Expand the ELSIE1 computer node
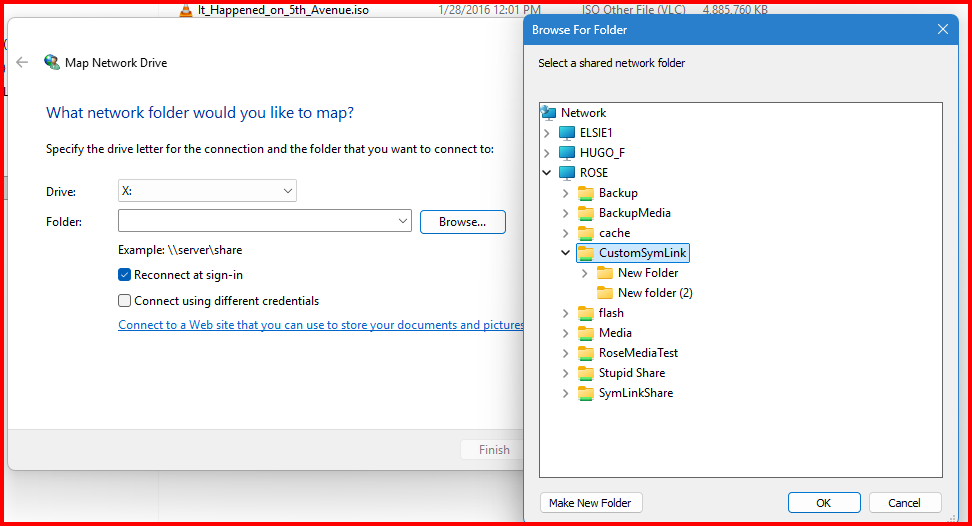The image size is (972, 526). pos(547,133)
